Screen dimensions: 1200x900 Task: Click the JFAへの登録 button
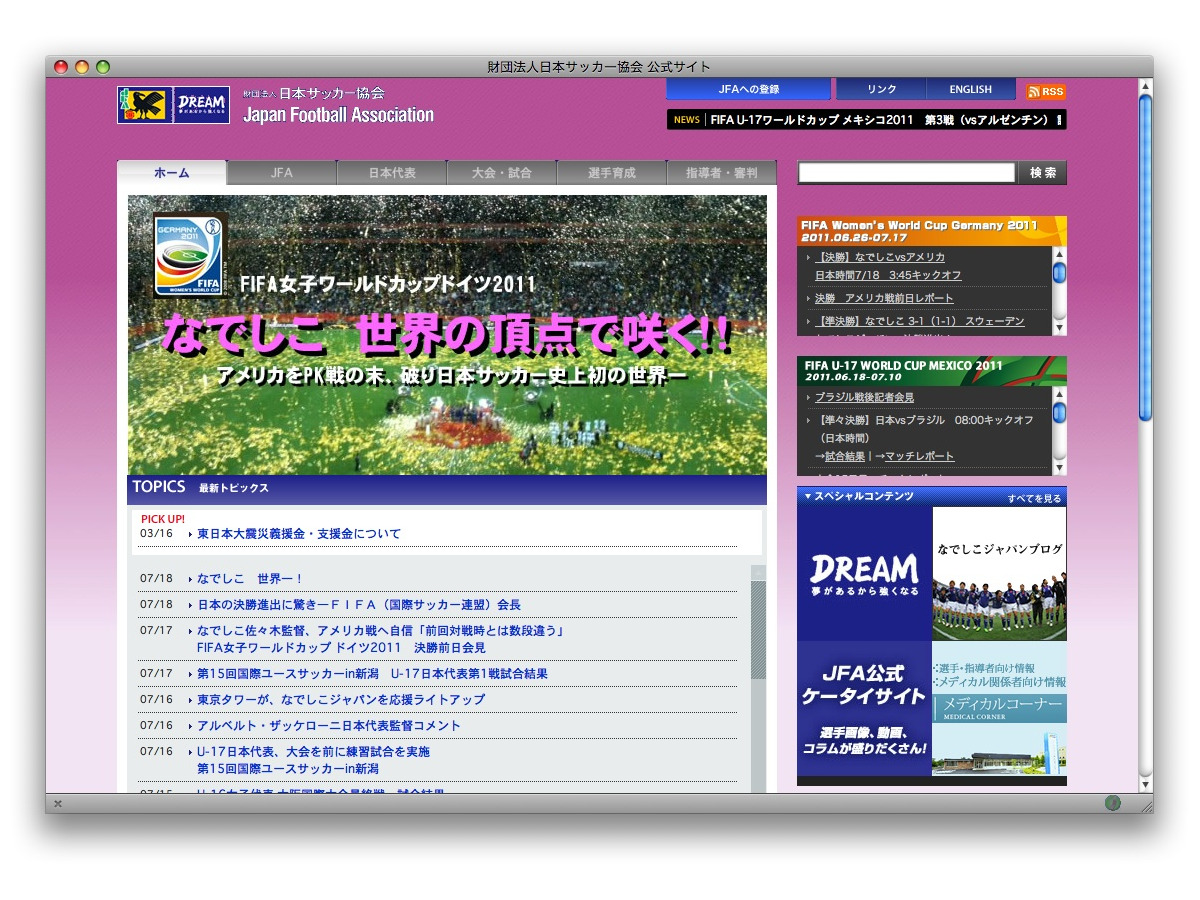pyautogui.click(x=749, y=89)
